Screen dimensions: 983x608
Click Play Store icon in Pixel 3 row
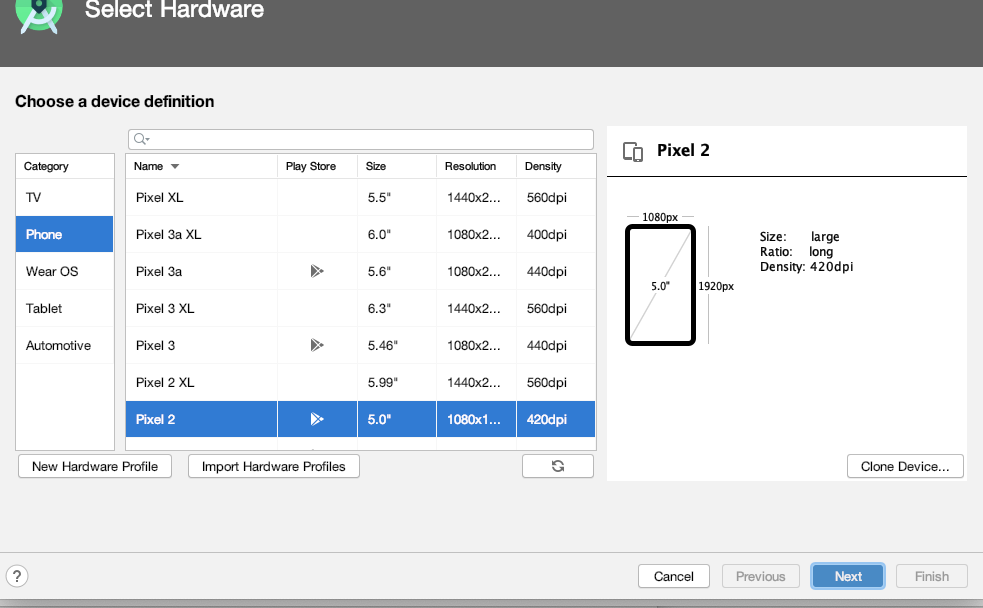click(317, 345)
